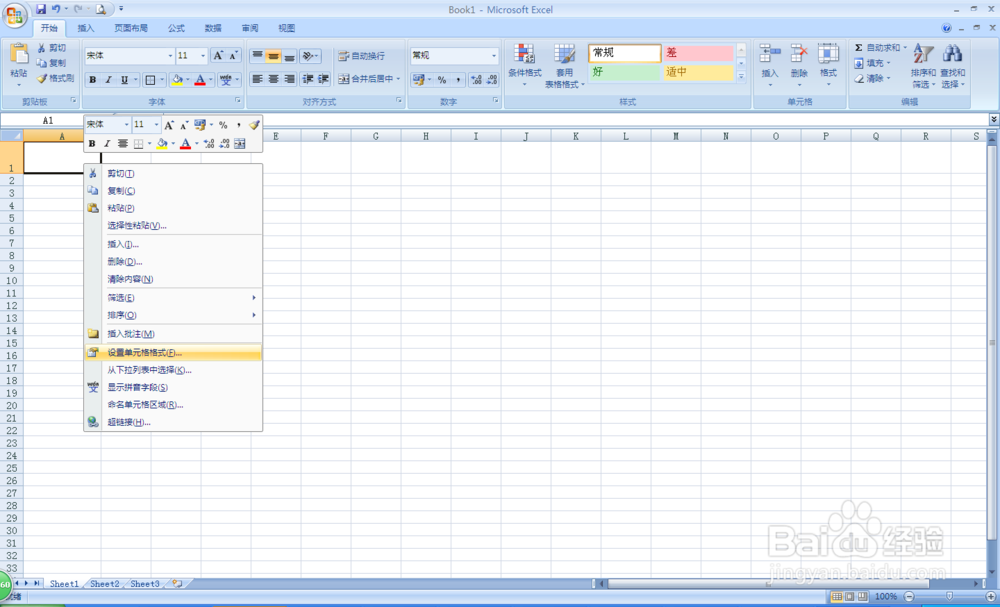Choose Clear Contents (清除内容) in context menu
This screenshot has width=1000, height=607.
tap(173, 279)
